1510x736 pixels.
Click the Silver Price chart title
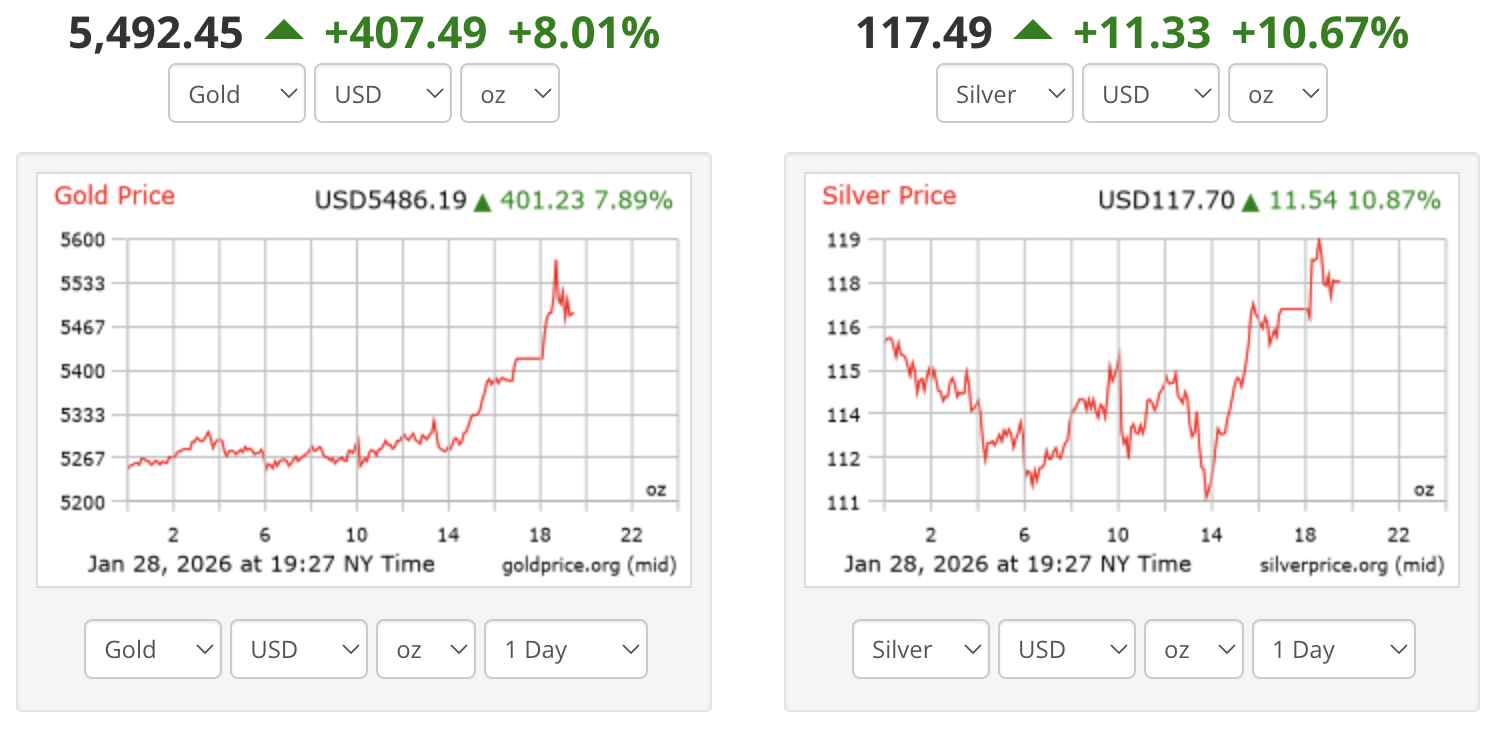point(889,196)
